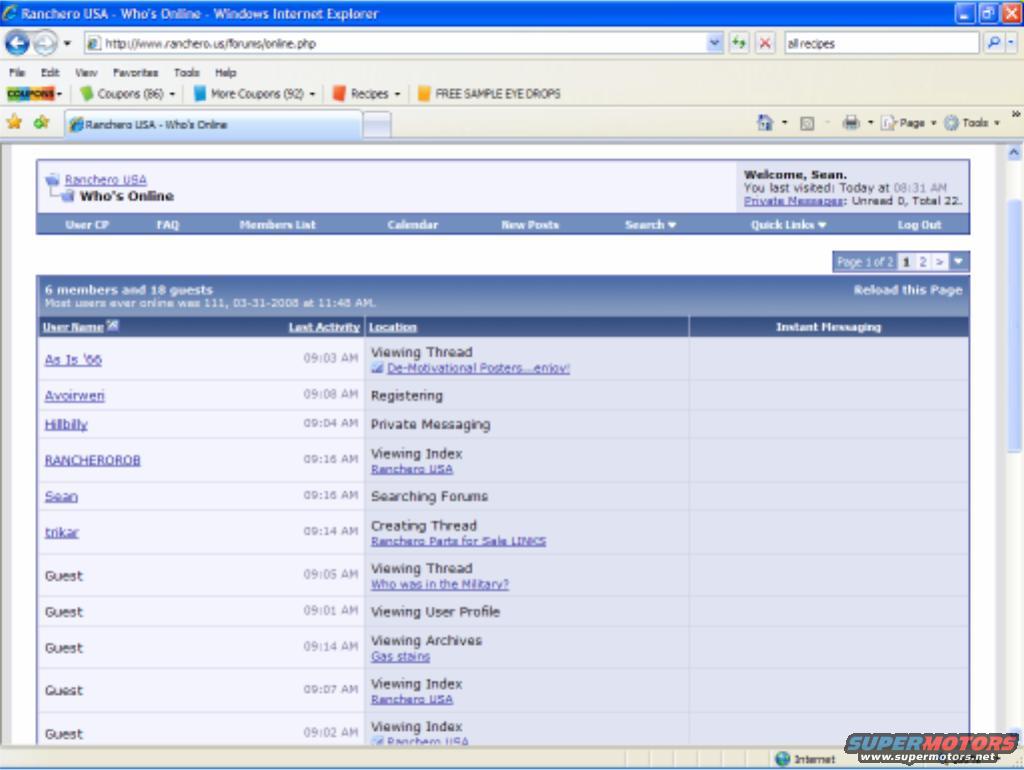Viewport: 1024px width, 770px height.
Task: Click the Add to Favorites icon
Action: 41,123
